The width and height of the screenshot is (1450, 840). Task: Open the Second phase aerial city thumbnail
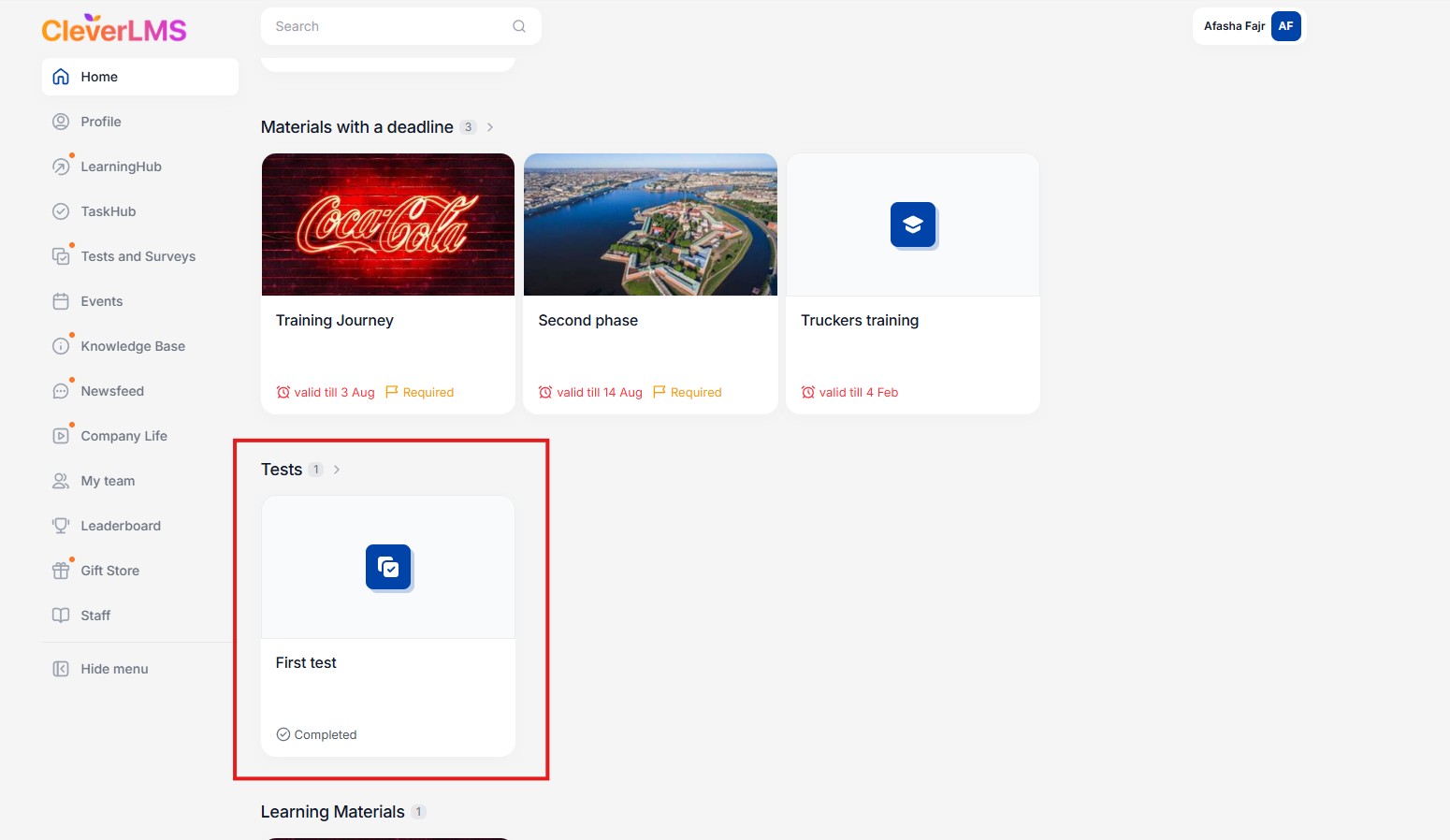click(650, 224)
